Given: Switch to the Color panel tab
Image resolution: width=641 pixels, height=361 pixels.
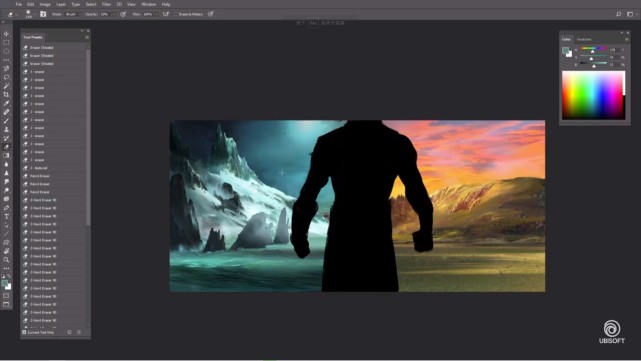Looking at the screenshot, I should click(566, 39).
